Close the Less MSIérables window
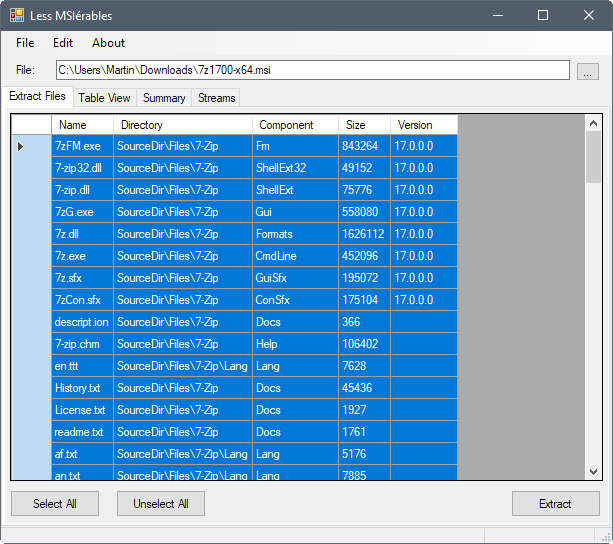Viewport: 613px width, 544px height. point(589,16)
